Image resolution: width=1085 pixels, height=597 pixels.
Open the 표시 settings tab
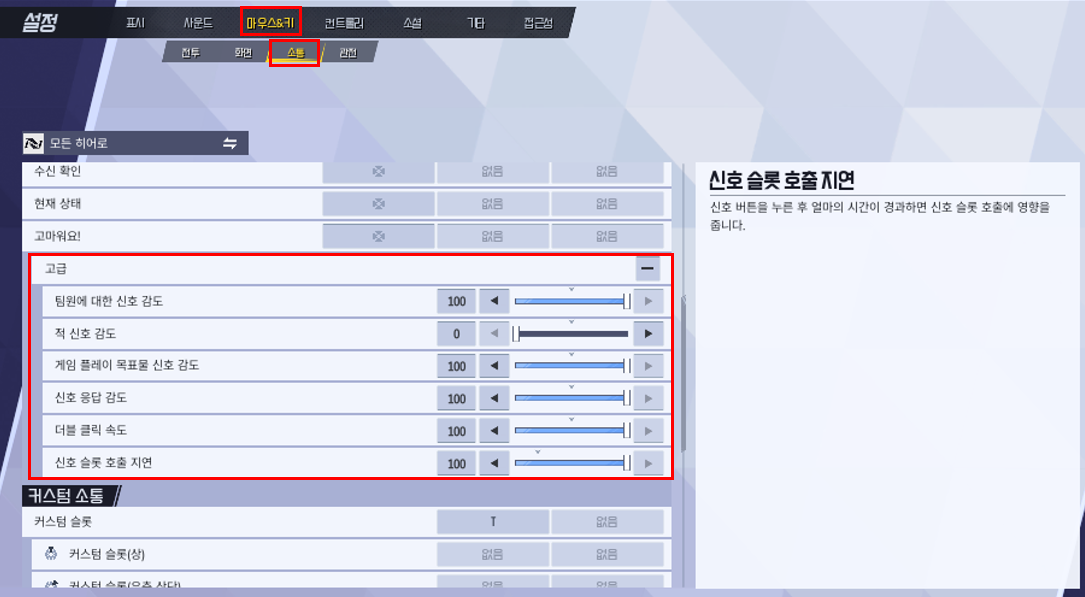tap(136, 23)
